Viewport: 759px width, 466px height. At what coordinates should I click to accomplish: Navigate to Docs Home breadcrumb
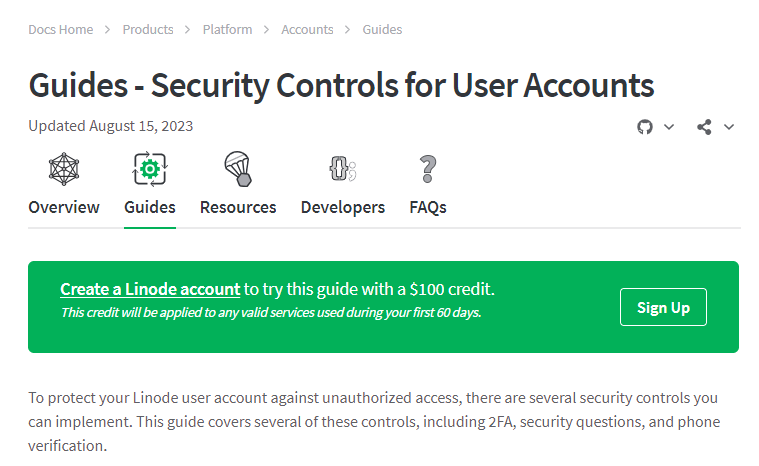coord(61,29)
